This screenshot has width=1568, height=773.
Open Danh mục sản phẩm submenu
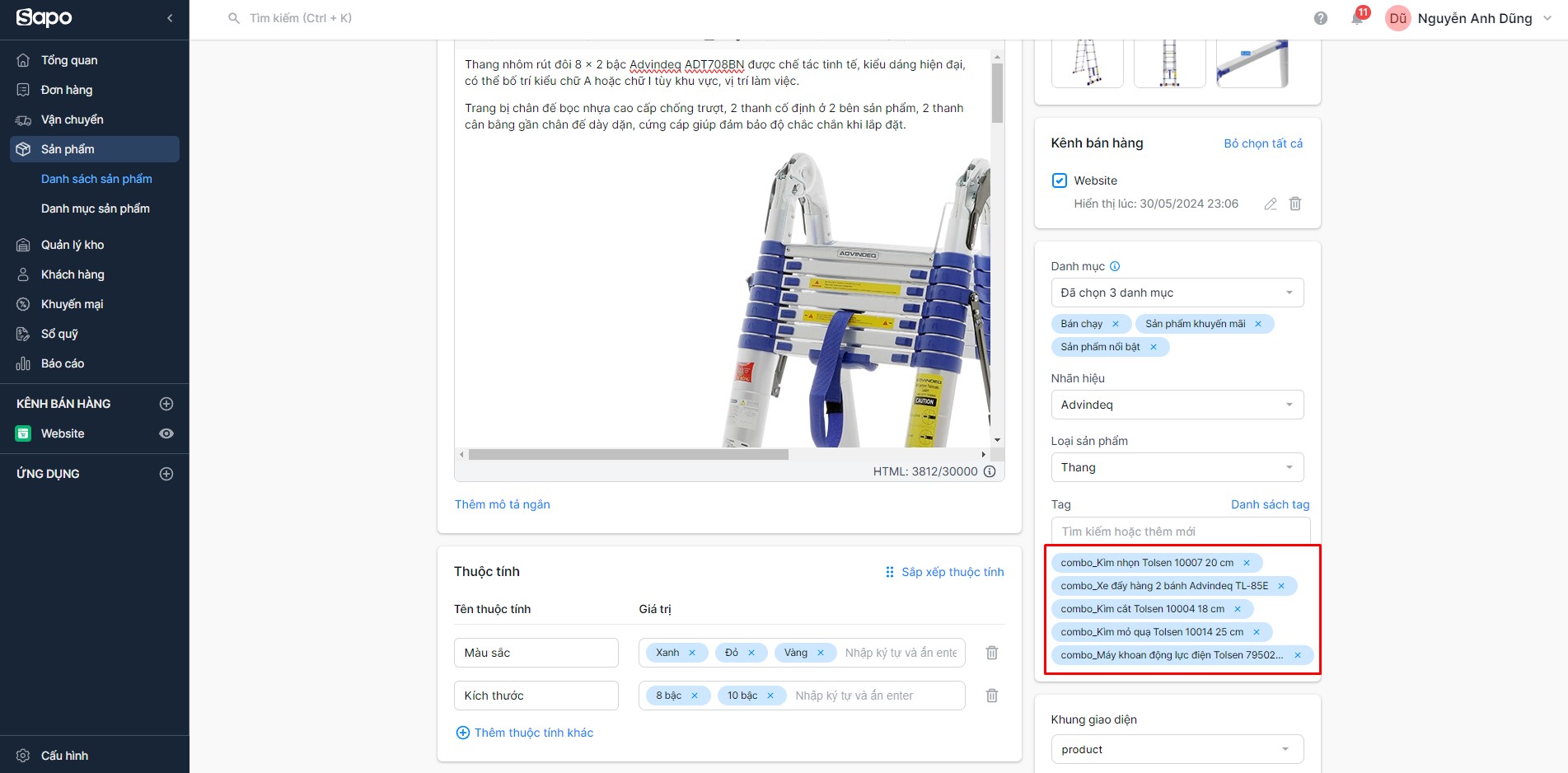tap(96, 208)
